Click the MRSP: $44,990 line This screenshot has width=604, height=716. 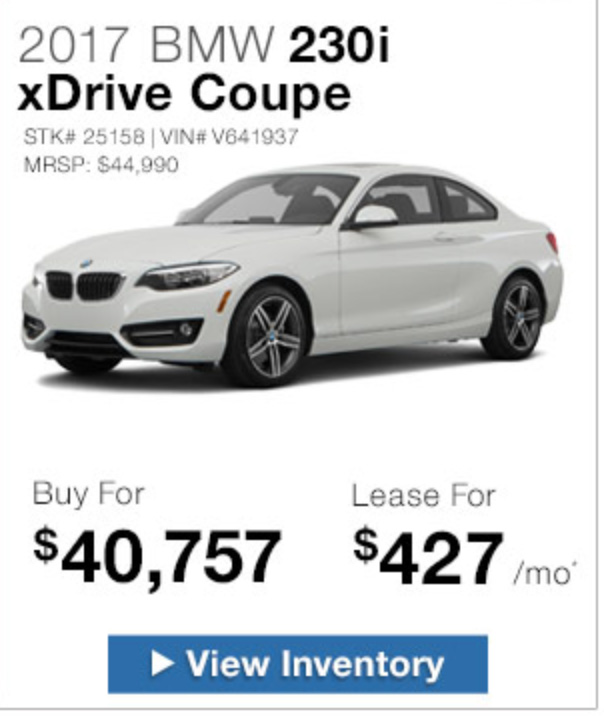point(101,165)
